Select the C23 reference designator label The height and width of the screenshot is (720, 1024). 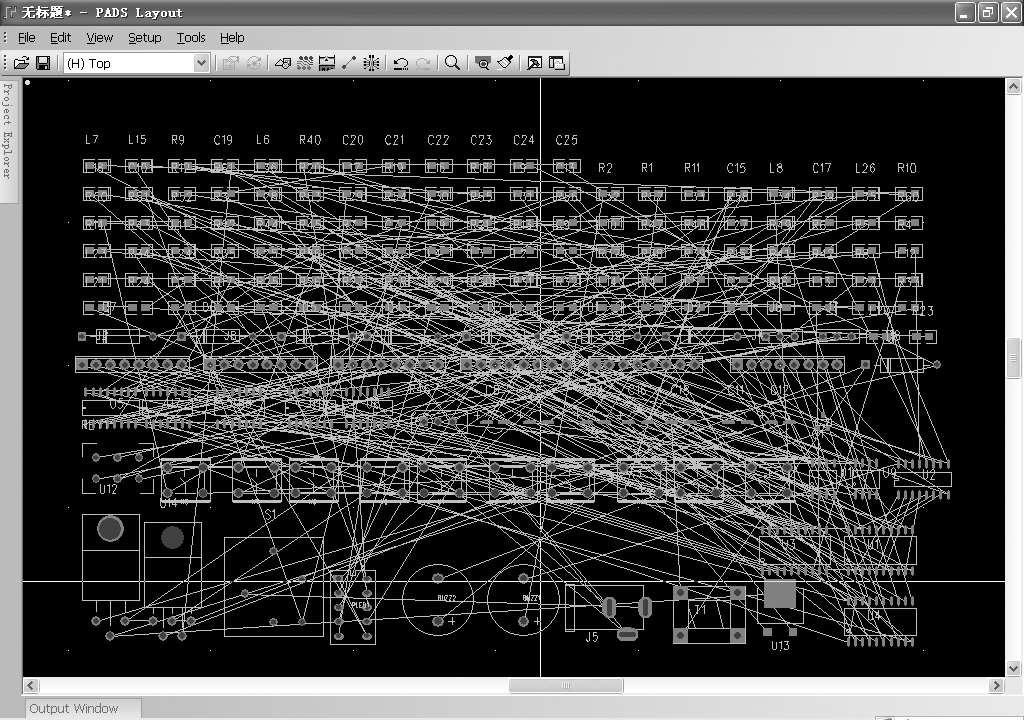[x=481, y=140]
